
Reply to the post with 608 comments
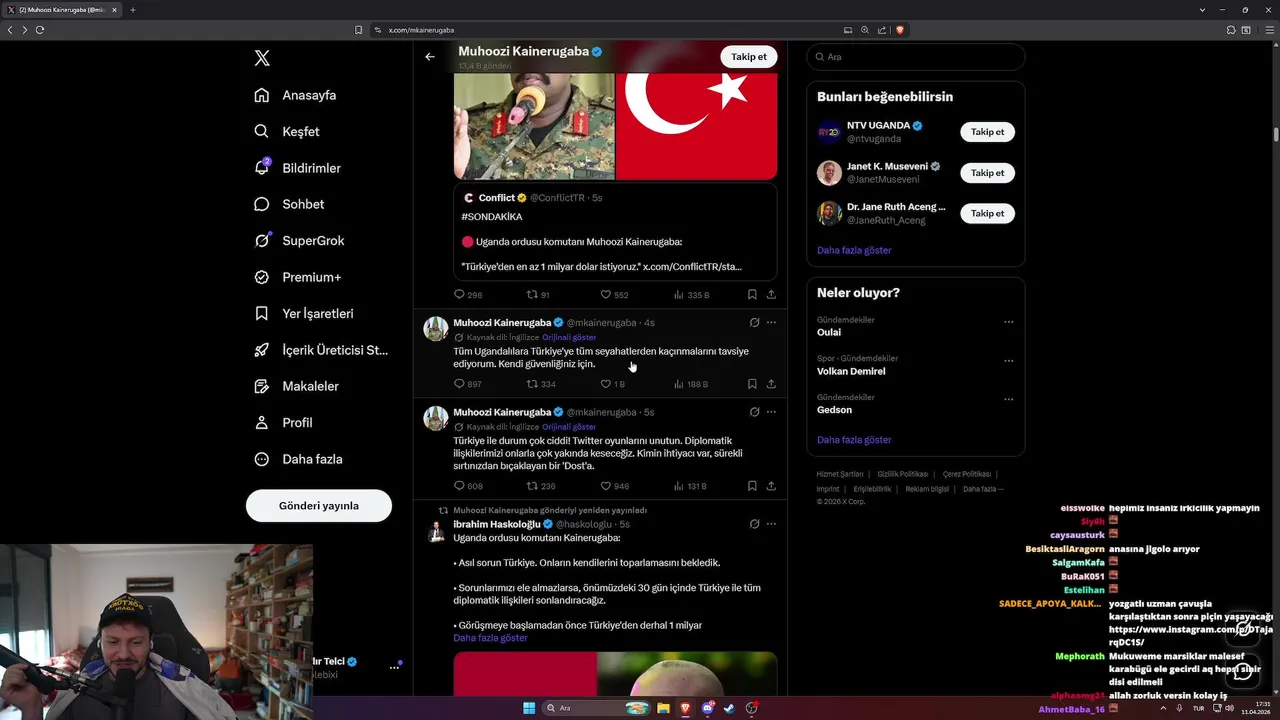(468, 486)
